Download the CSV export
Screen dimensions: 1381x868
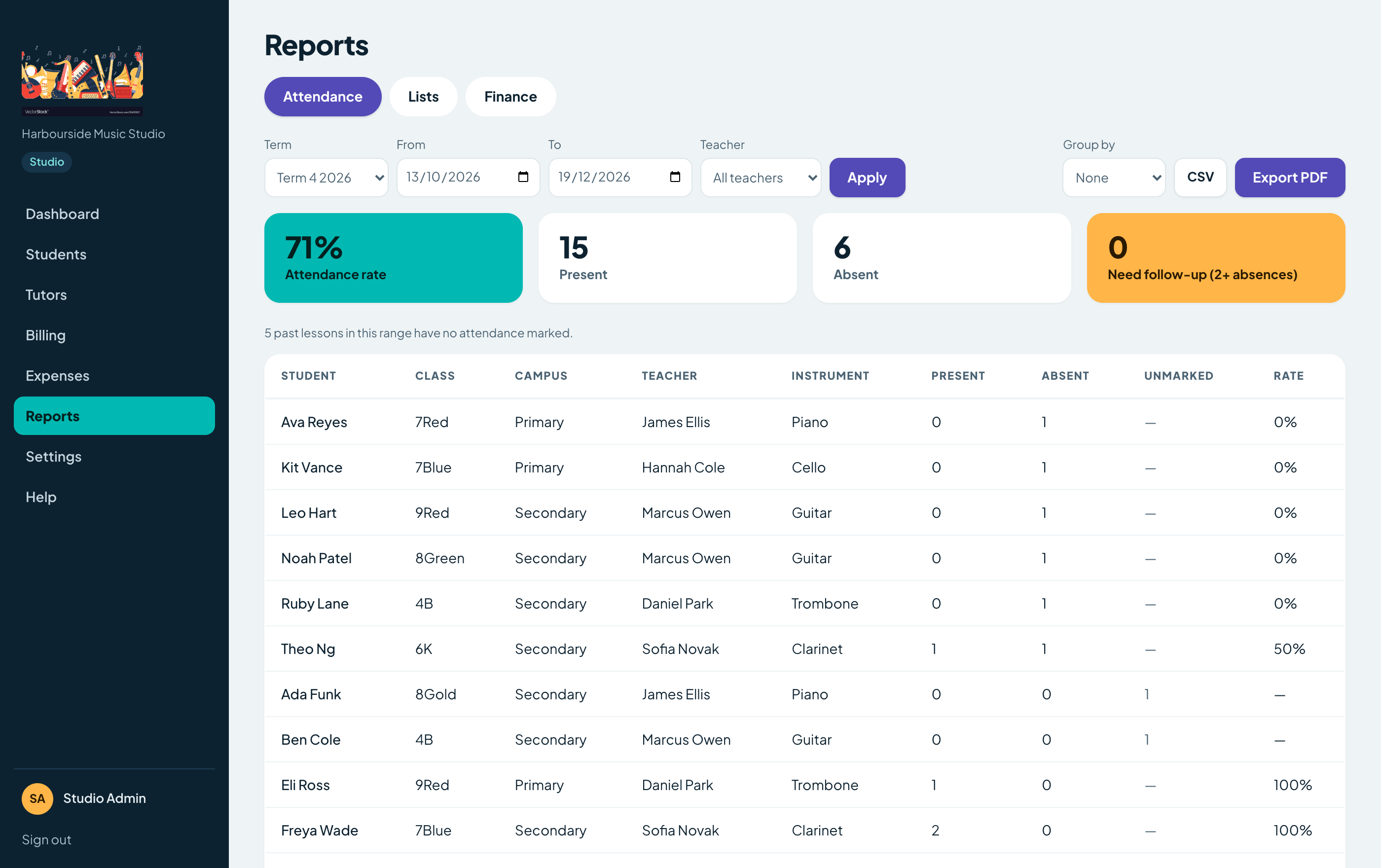[x=1200, y=178]
